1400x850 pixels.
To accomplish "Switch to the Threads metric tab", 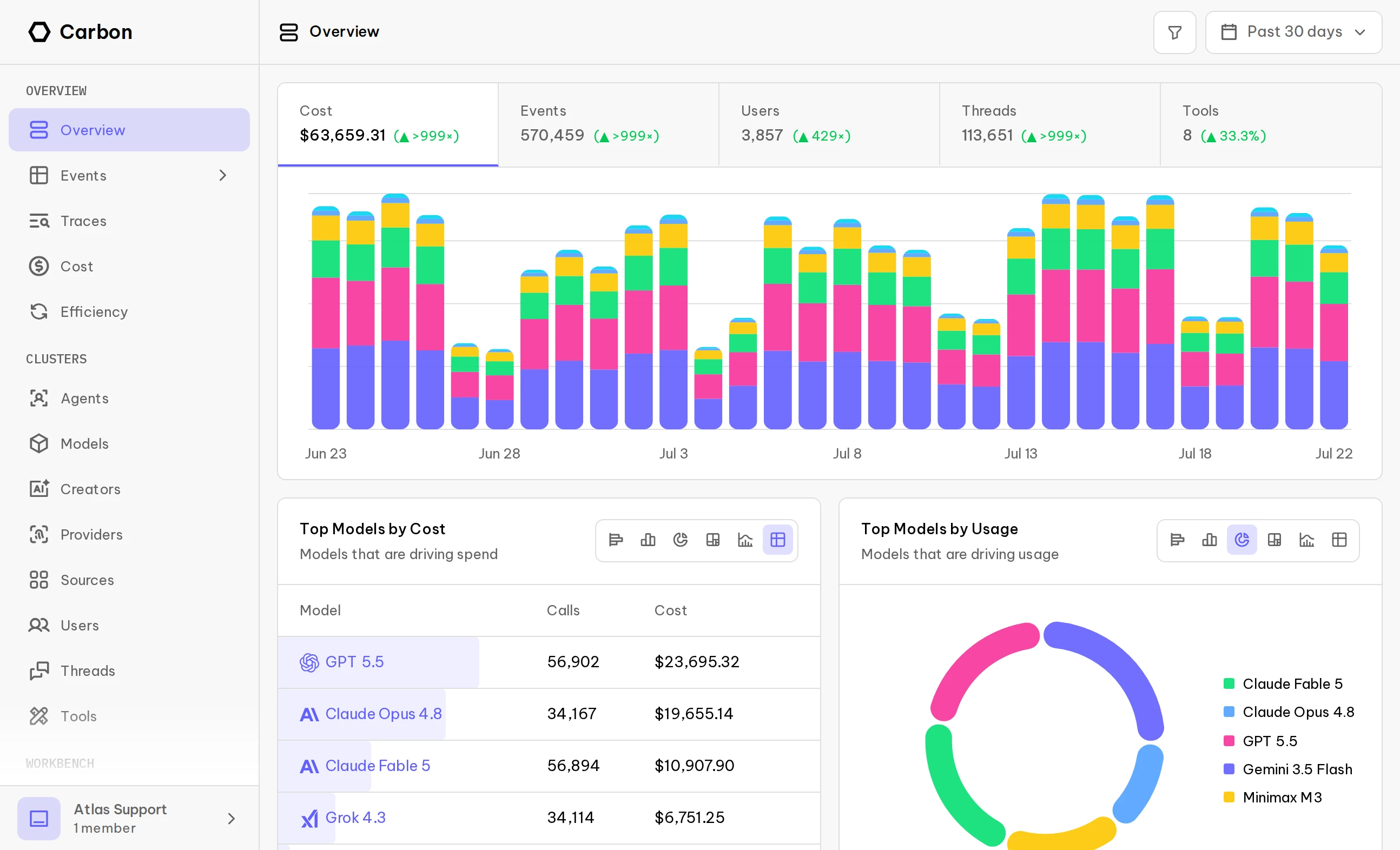I will 1049,124.
